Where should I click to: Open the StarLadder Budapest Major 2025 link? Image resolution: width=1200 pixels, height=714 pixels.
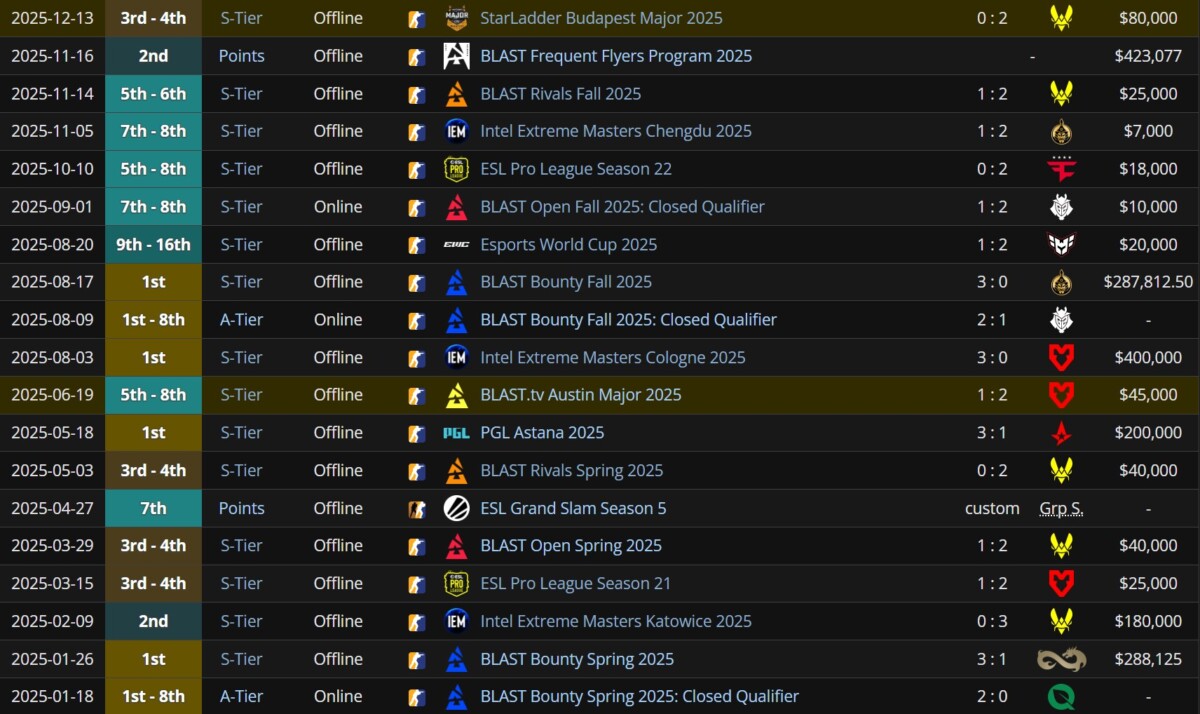click(x=601, y=18)
